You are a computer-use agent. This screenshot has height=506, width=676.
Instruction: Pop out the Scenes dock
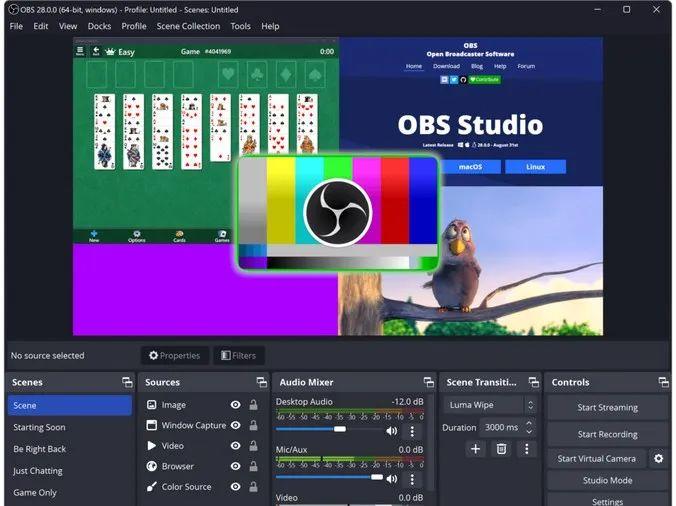pyautogui.click(x=127, y=382)
